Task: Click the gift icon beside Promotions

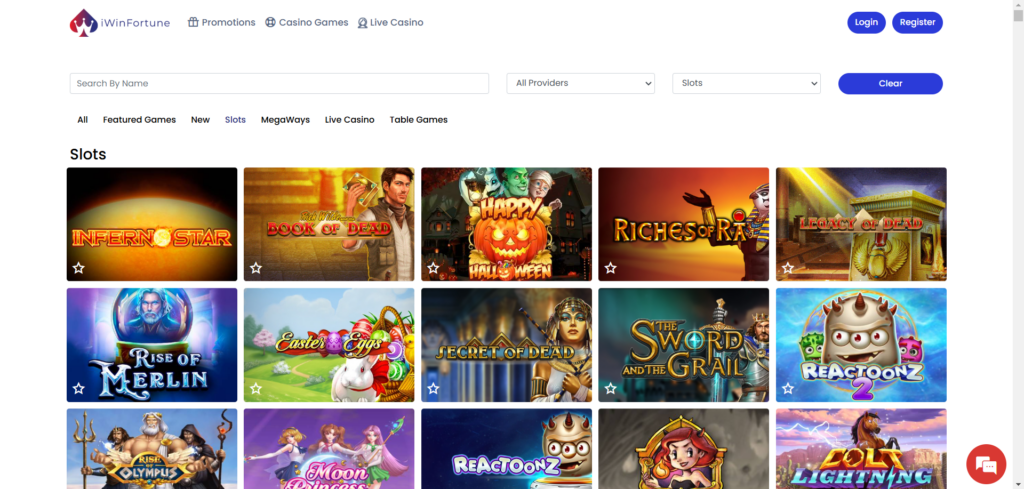Action: [x=193, y=22]
